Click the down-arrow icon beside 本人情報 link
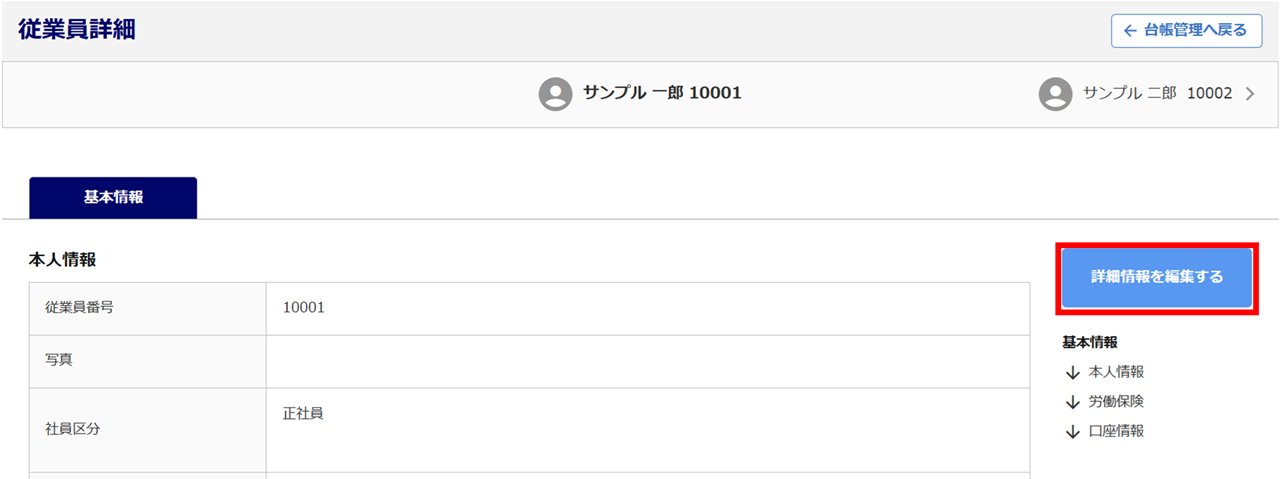Image resolution: width=1280 pixels, height=479 pixels. click(1073, 372)
